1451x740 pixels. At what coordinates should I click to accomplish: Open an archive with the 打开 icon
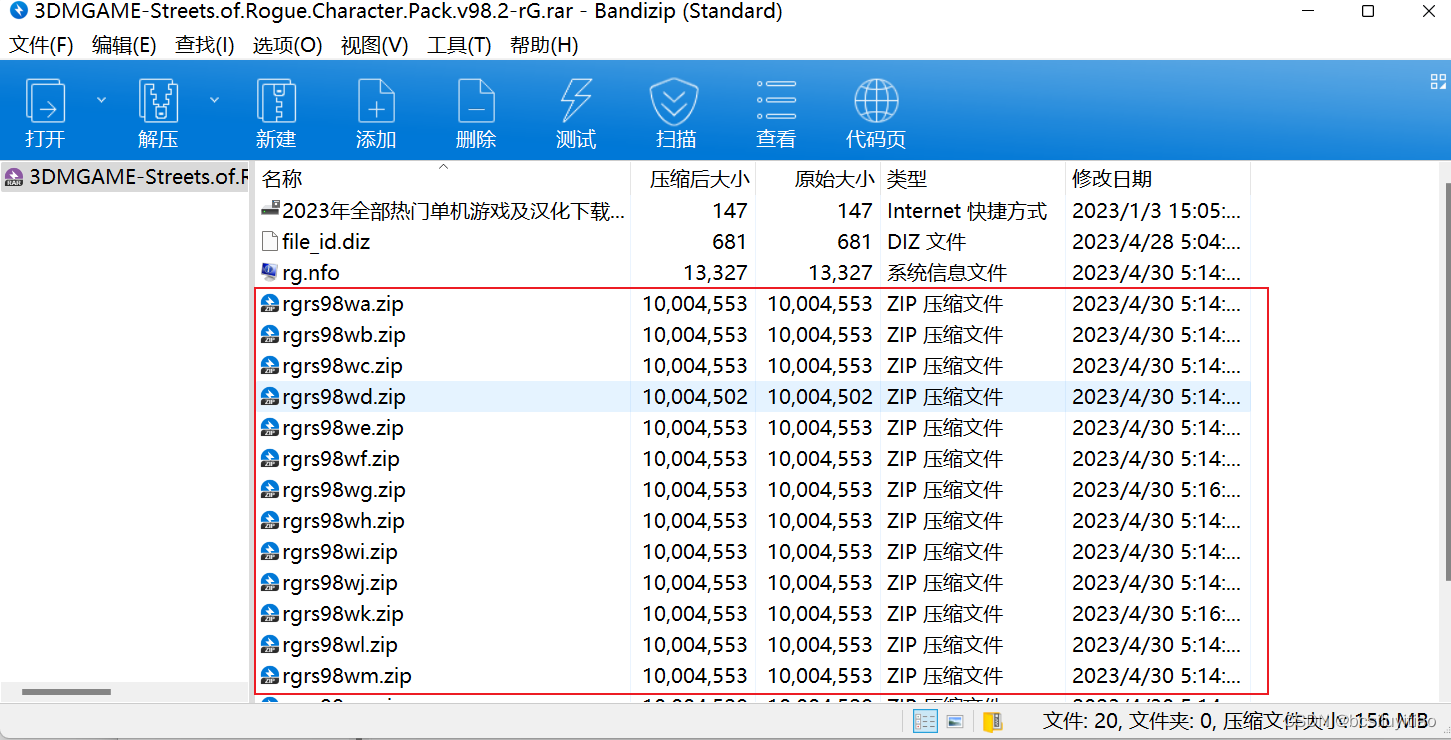coord(44,110)
